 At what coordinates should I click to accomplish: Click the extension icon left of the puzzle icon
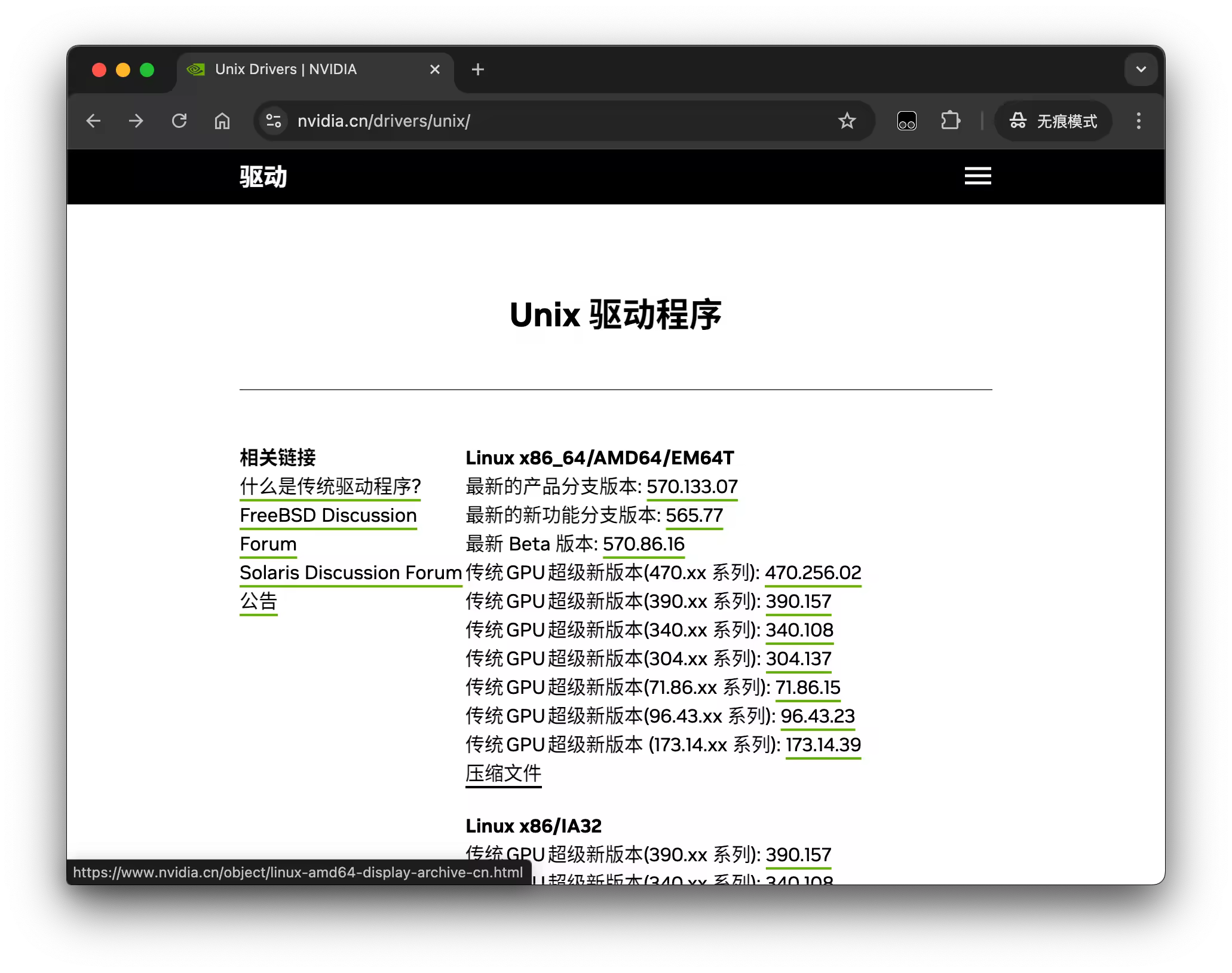(x=906, y=121)
